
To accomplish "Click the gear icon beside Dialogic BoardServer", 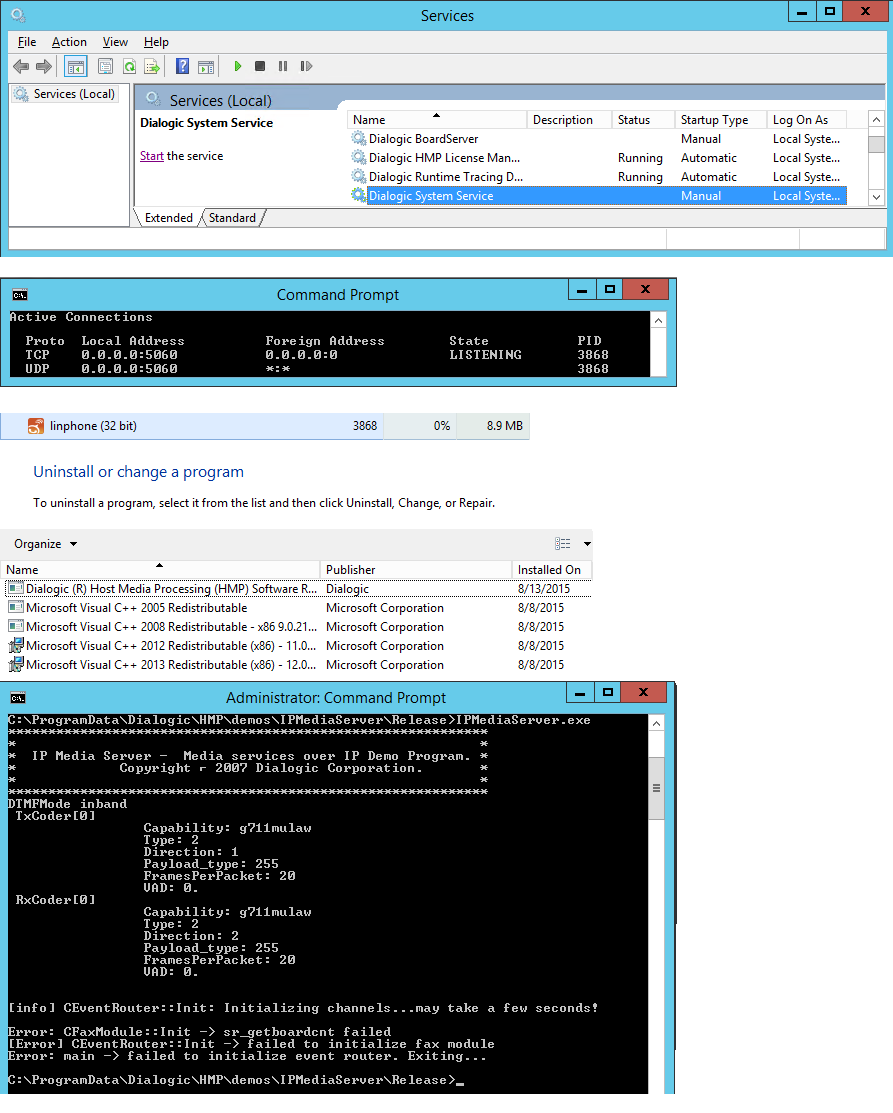I will tap(358, 138).
